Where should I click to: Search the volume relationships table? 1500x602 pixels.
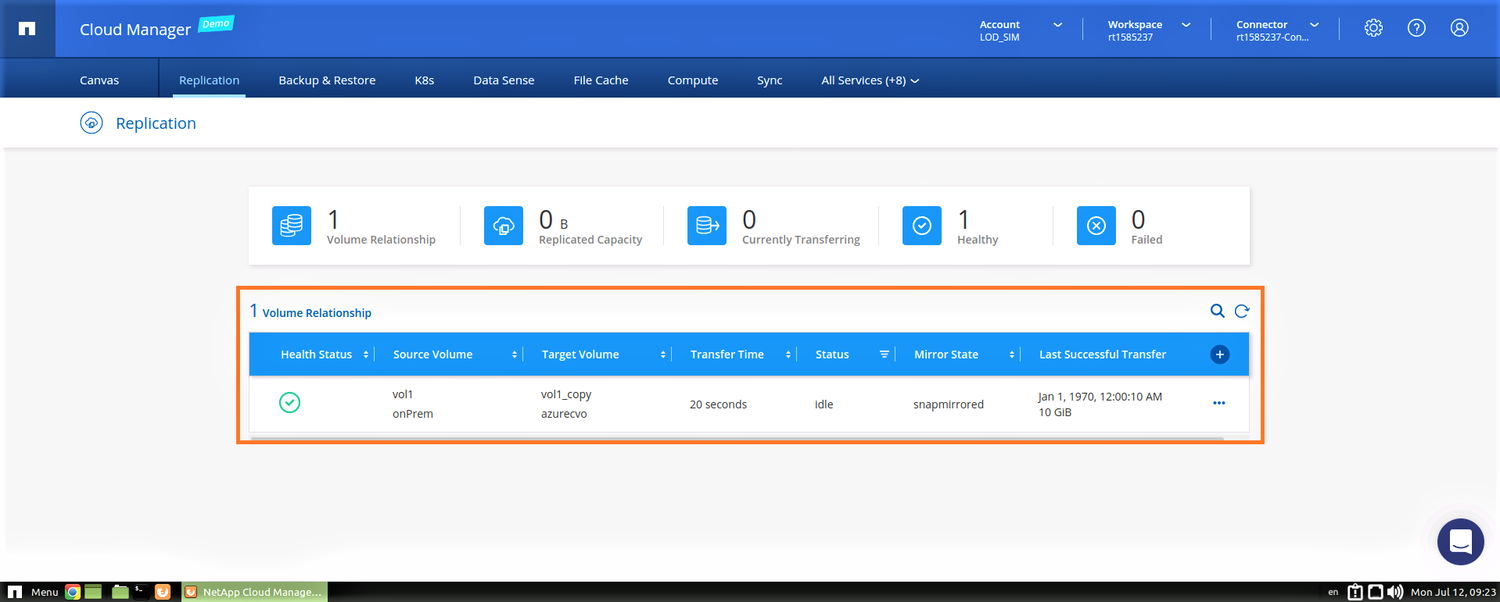[x=1217, y=311]
